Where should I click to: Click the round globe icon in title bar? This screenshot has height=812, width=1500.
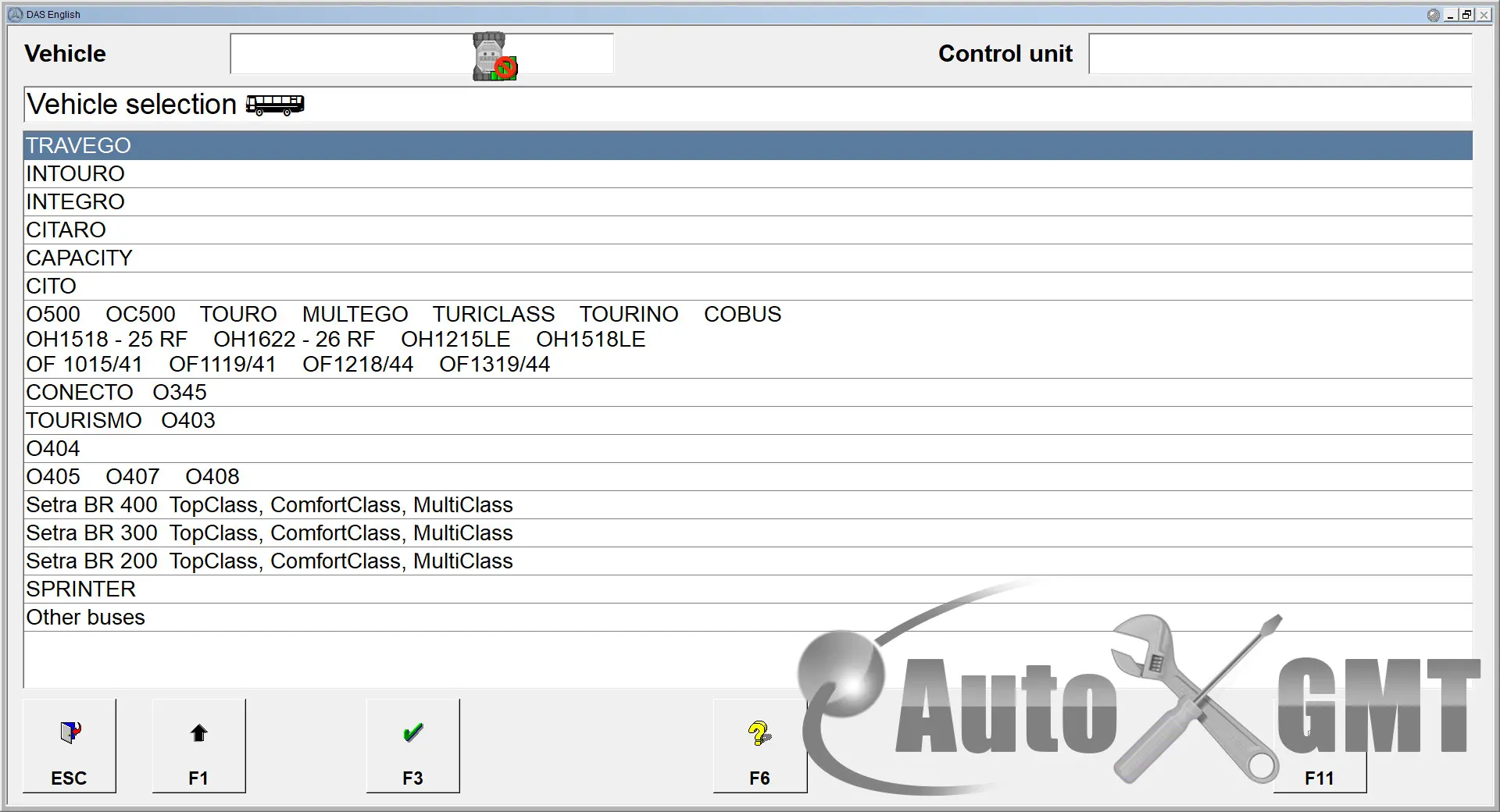[x=1433, y=15]
